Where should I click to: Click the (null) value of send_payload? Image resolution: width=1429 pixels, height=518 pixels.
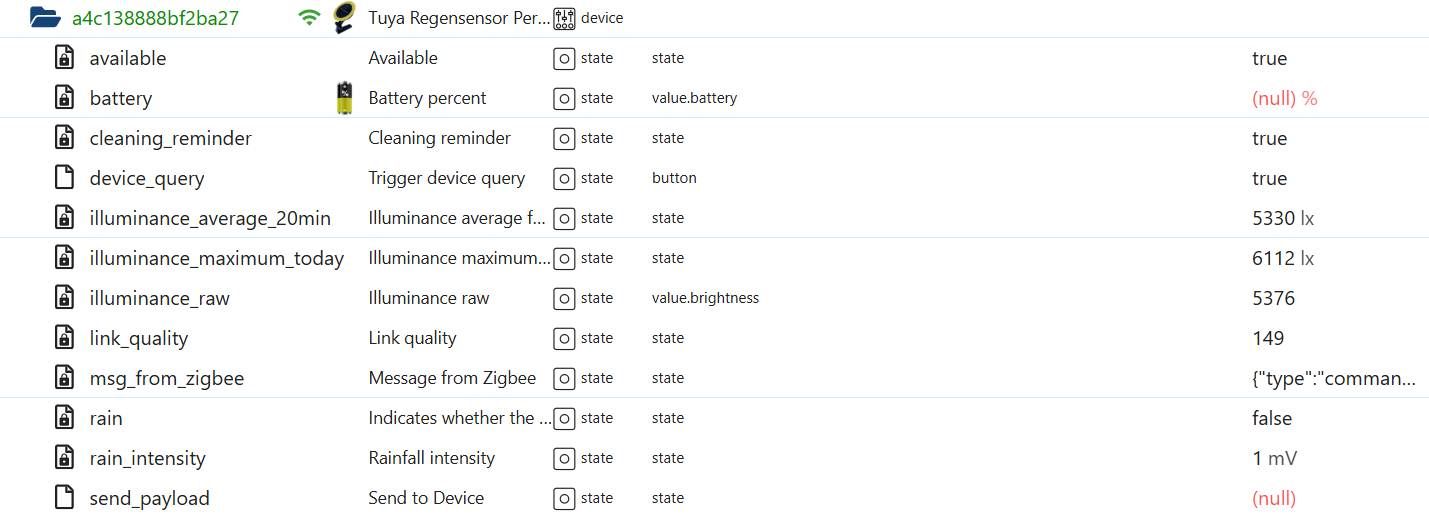click(x=1273, y=498)
